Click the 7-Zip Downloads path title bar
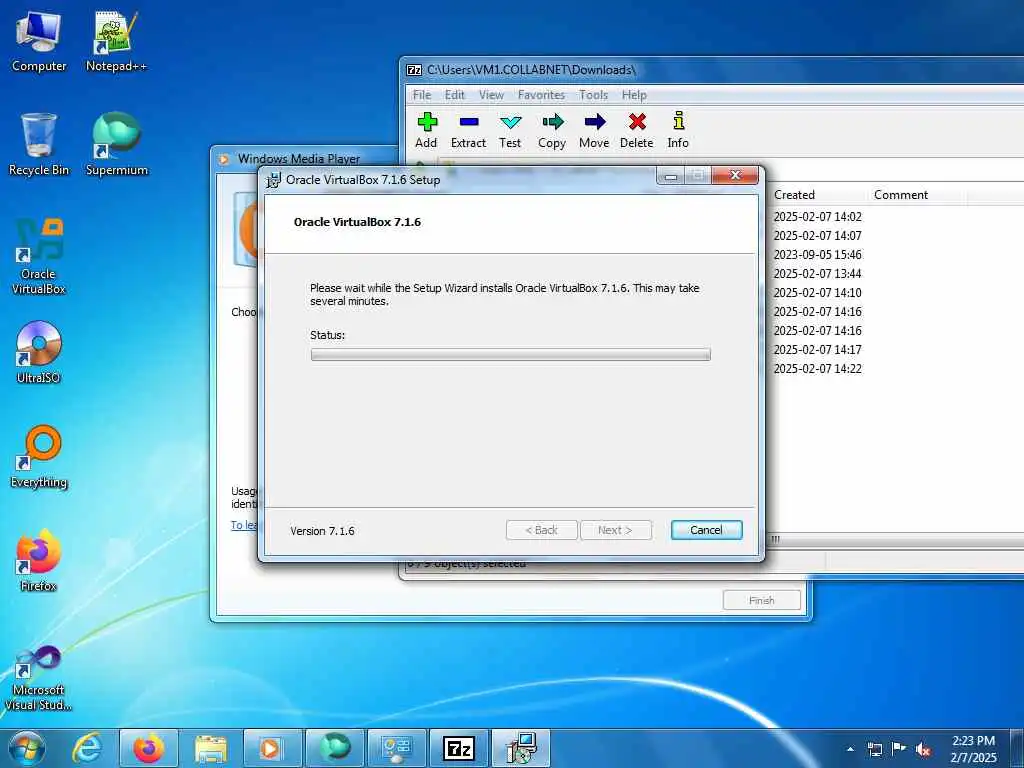1024x768 pixels. tap(714, 70)
